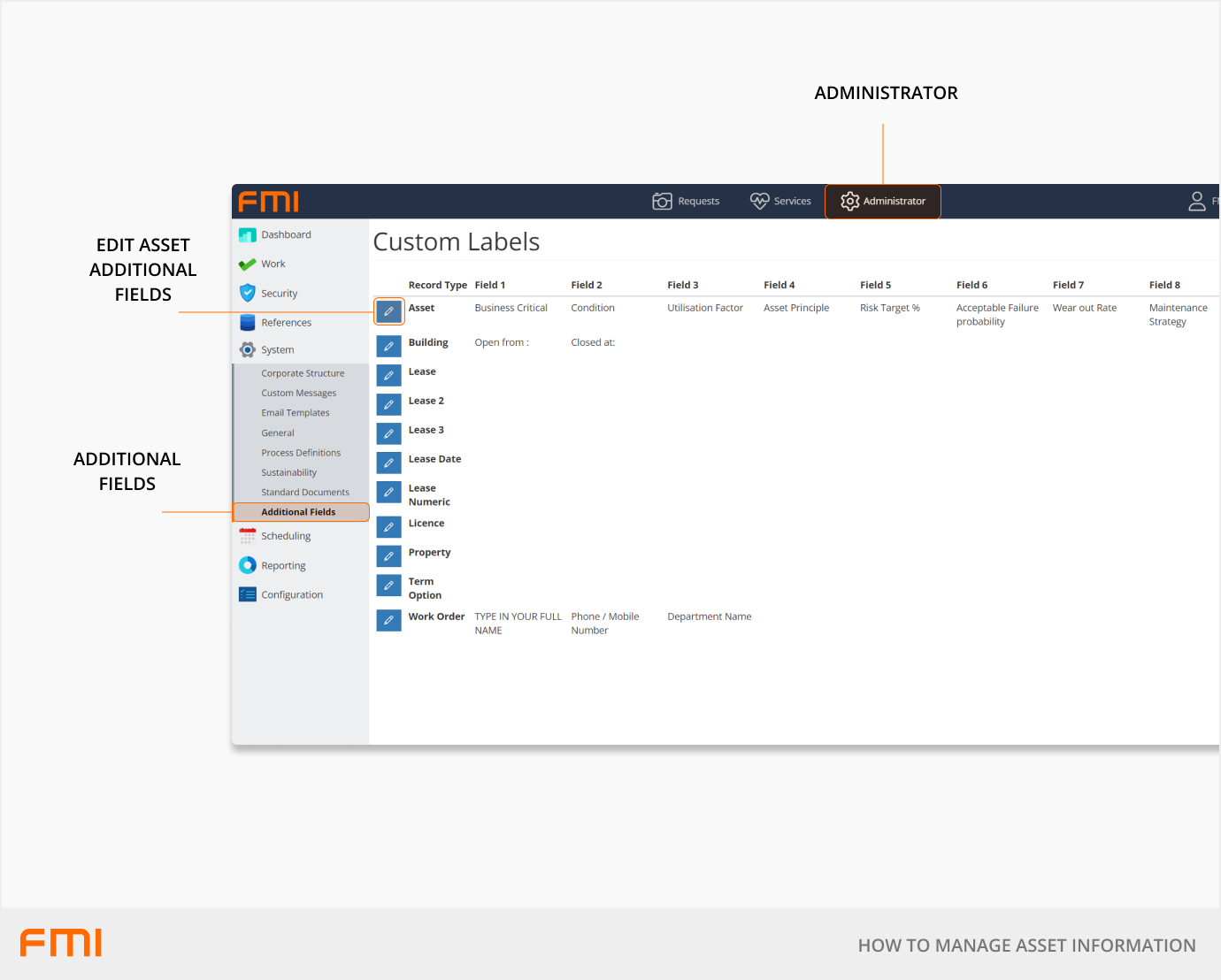
Task: Select Additional Fields in the System submenu
Action: (x=298, y=512)
